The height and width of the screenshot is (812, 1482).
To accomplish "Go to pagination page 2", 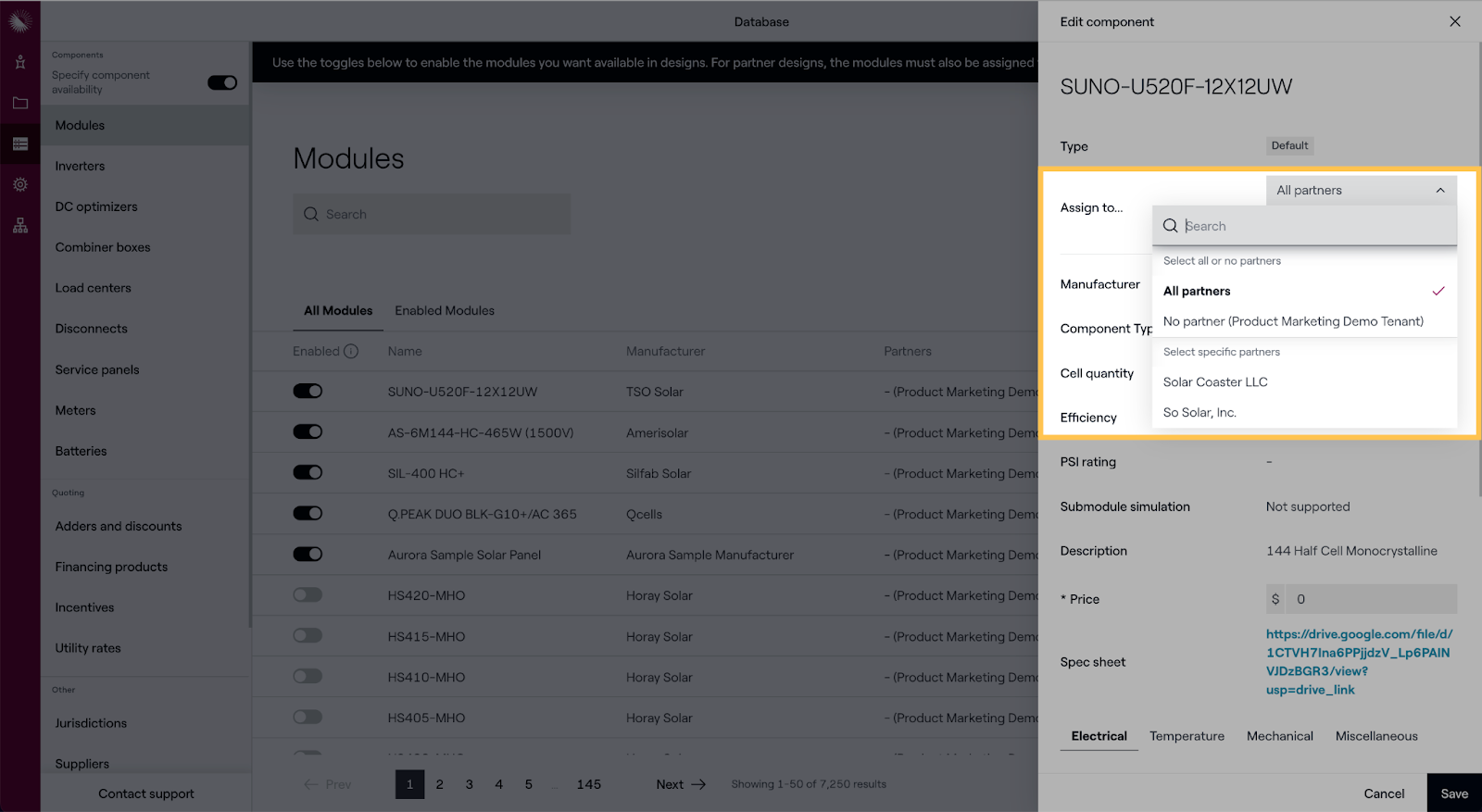I will click(x=440, y=784).
